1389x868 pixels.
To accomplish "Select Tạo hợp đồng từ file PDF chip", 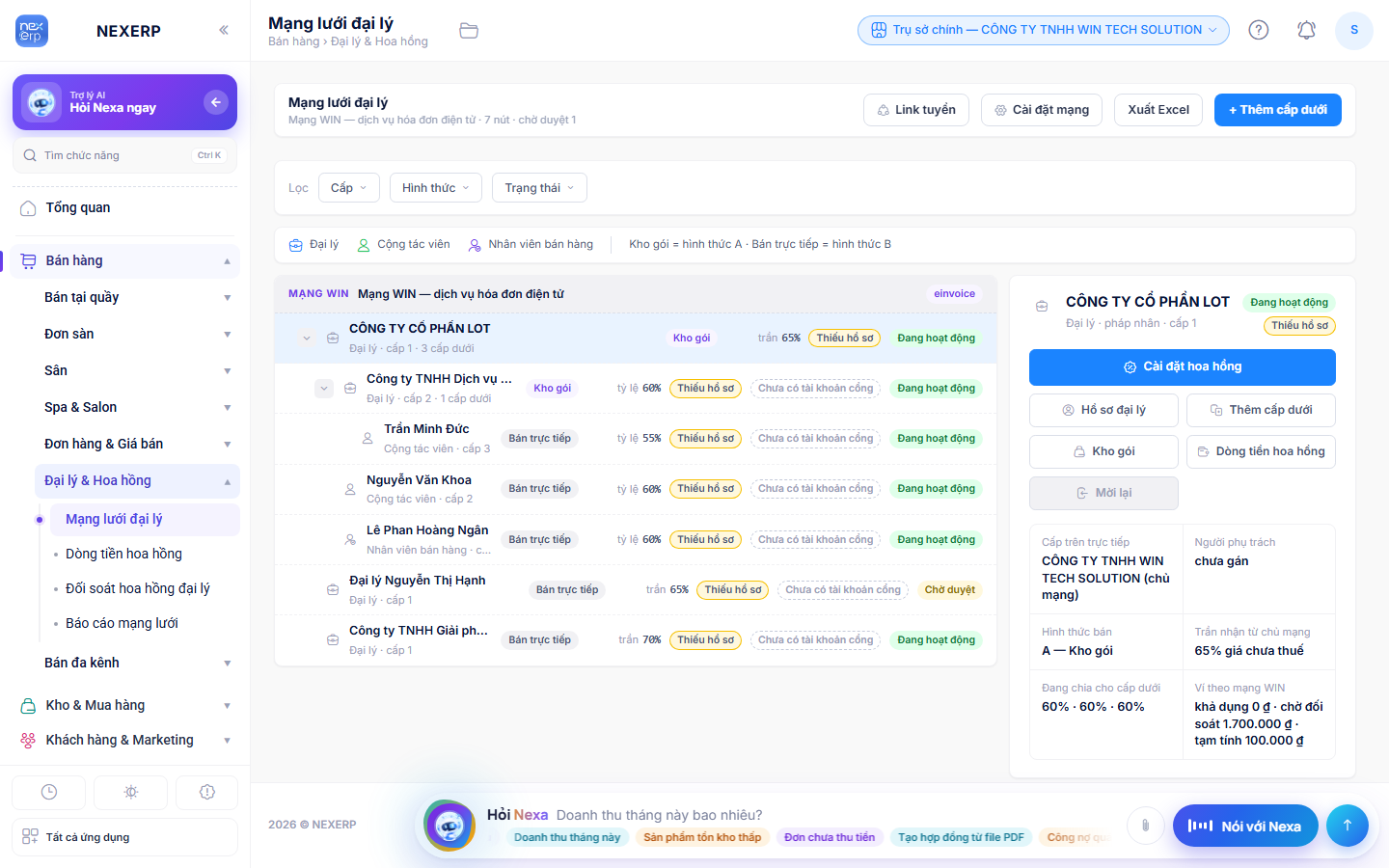I will coord(961,837).
